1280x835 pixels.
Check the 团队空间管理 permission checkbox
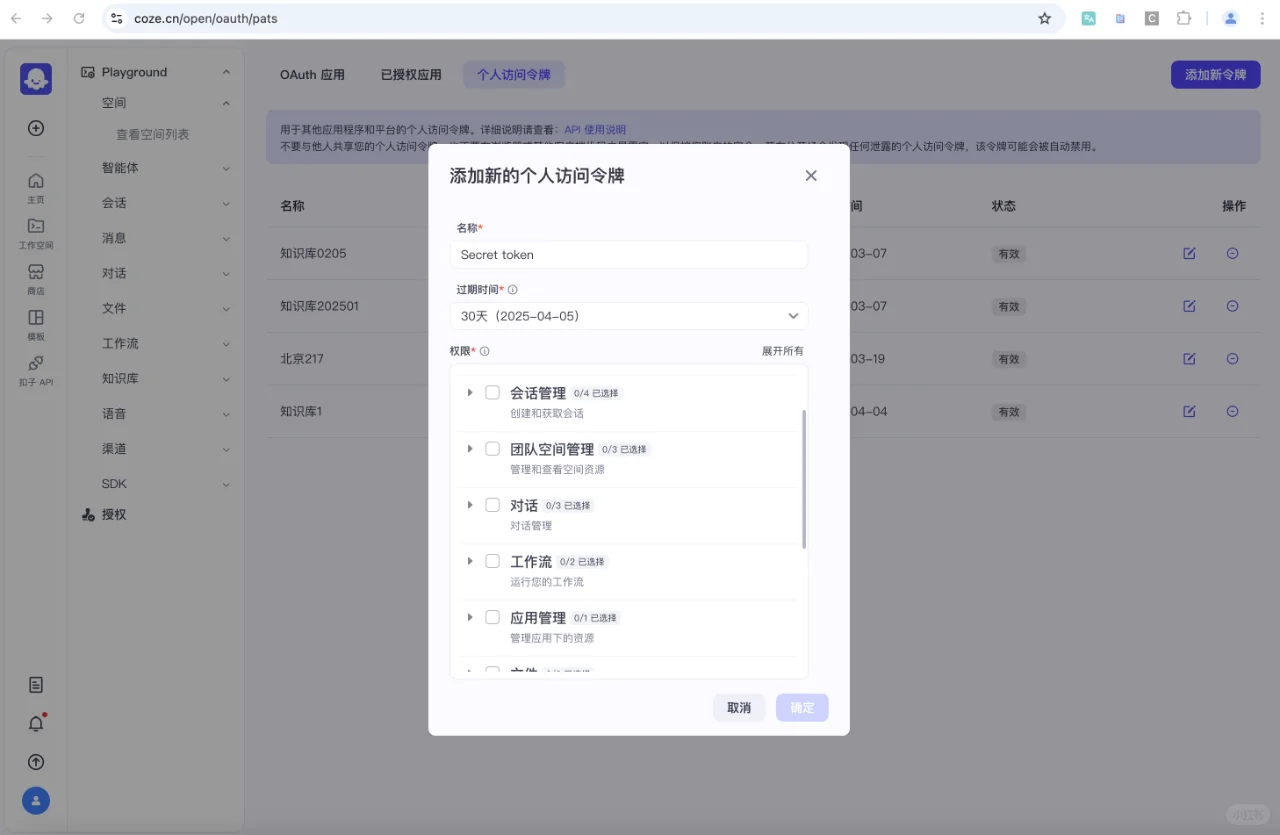pyautogui.click(x=492, y=448)
